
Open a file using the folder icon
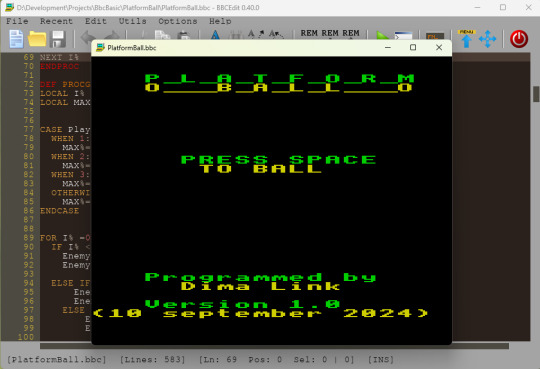click(37, 39)
